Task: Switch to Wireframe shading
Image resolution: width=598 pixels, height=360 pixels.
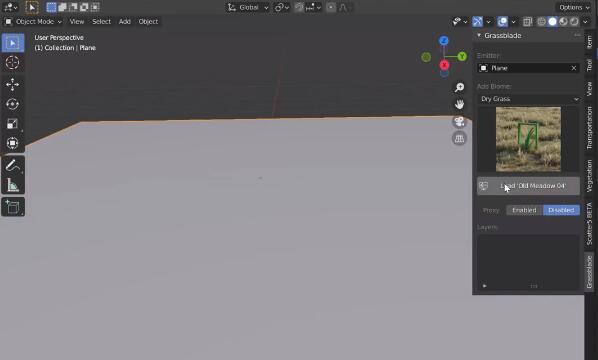Action: (x=542, y=22)
